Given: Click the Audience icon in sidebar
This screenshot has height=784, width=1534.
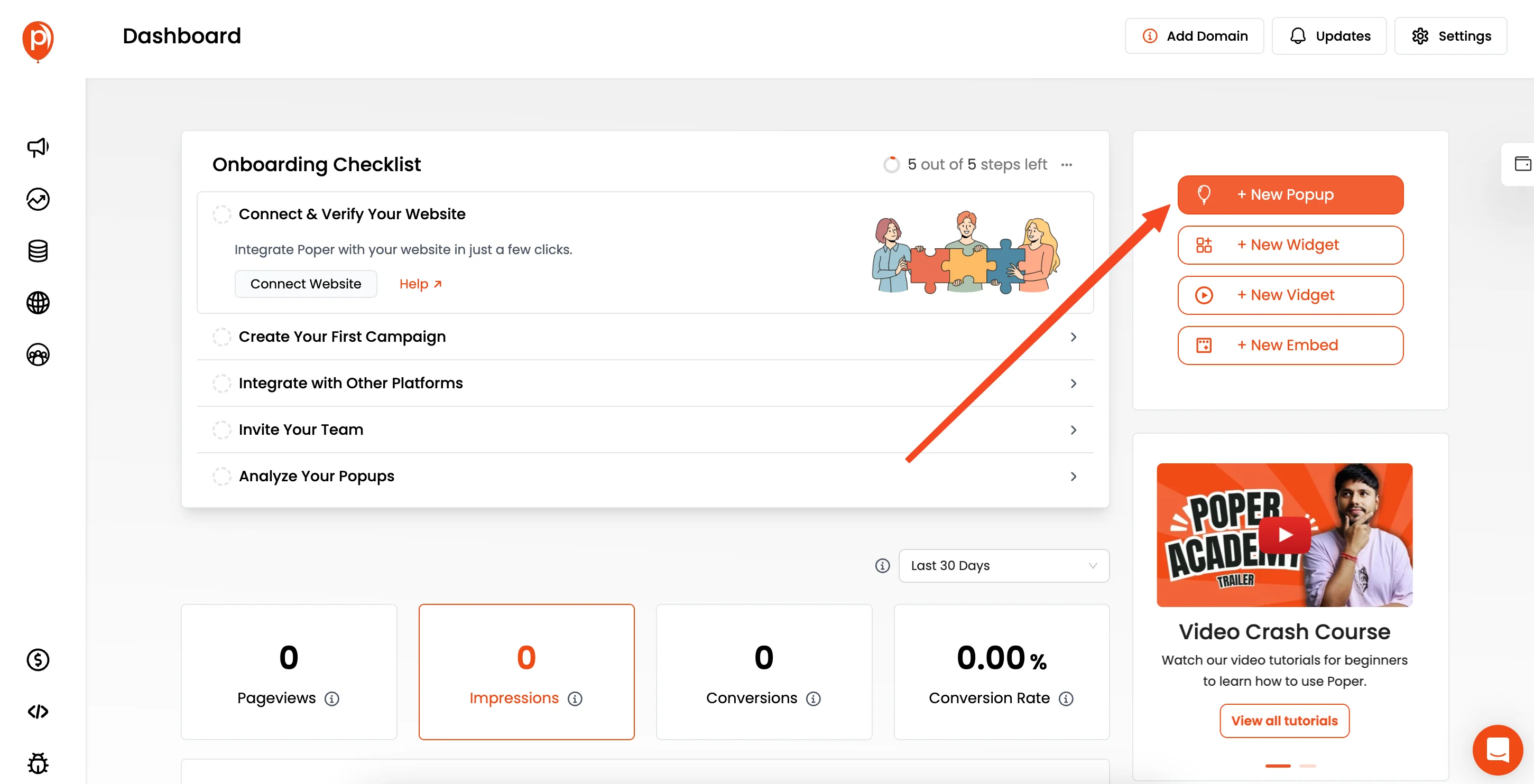Looking at the screenshot, I should click(x=38, y=355).
